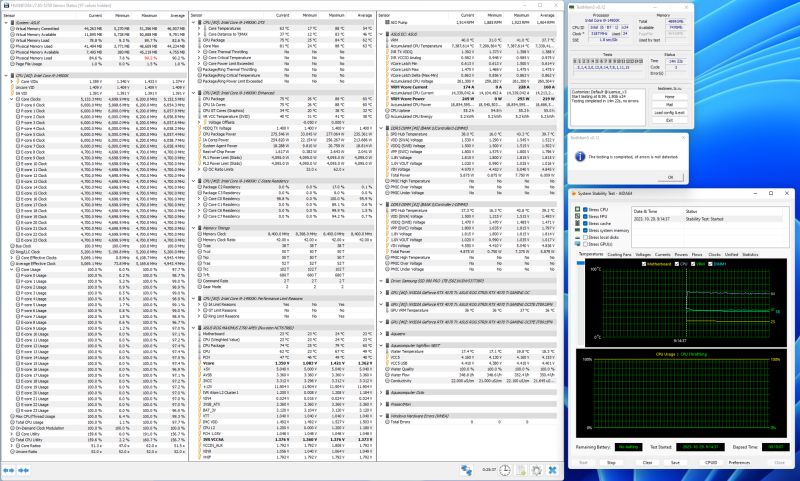800x481 pixels.
Task: Enable the Stress CPU checkbox
Action: pos(585,210)
